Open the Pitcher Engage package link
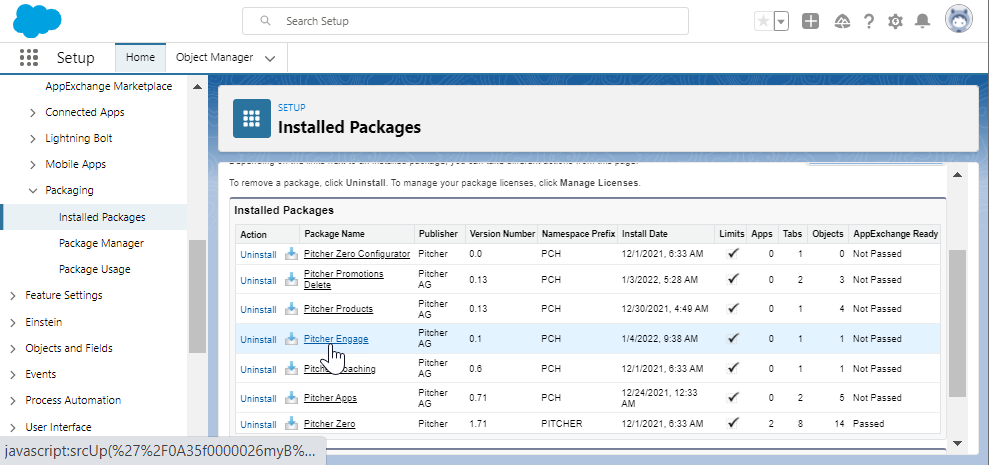 coord(336,339)
